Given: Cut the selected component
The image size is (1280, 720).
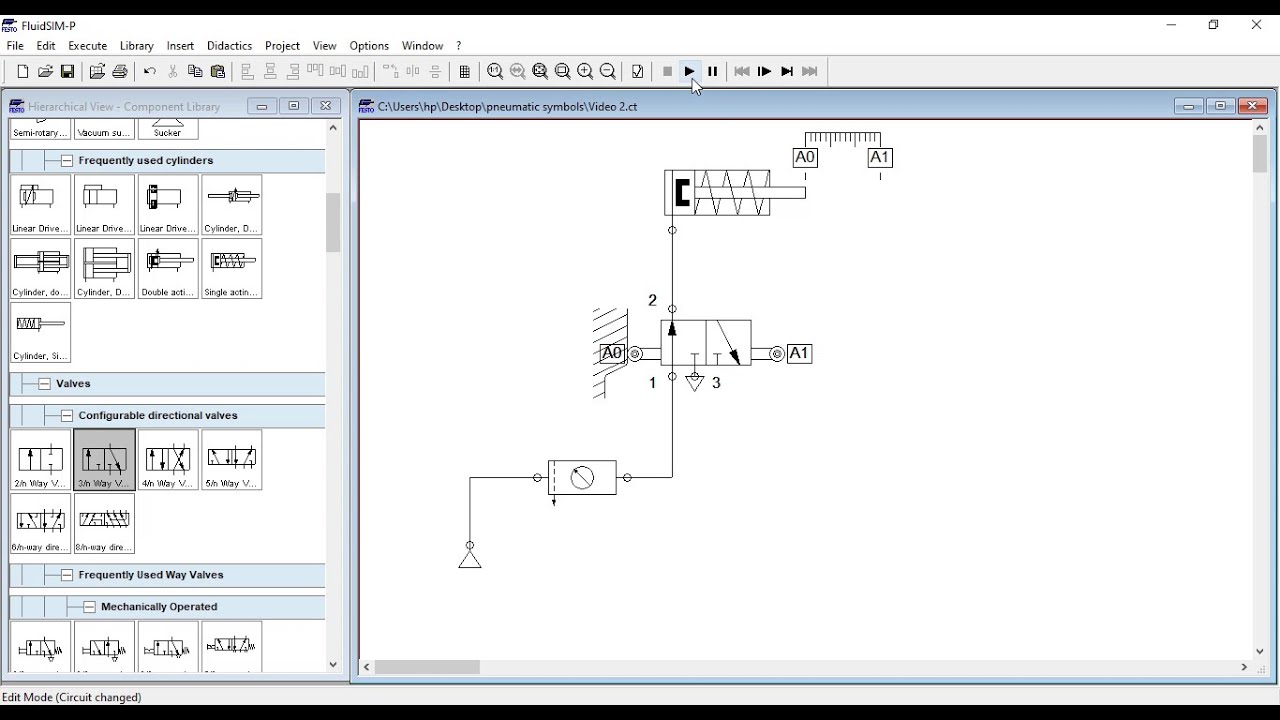Looking at the screenshot, I should coord(173,71).
